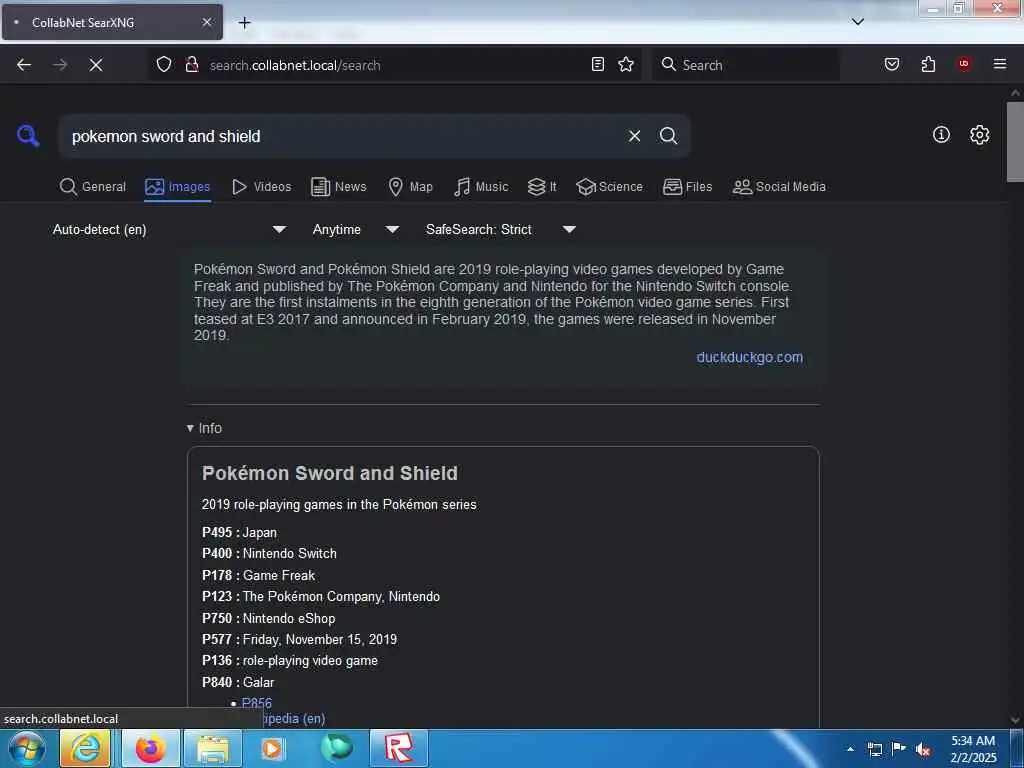1024x768 pixels.
Task: Select the text 'P840 : Galar'
Action: [238, 682]
